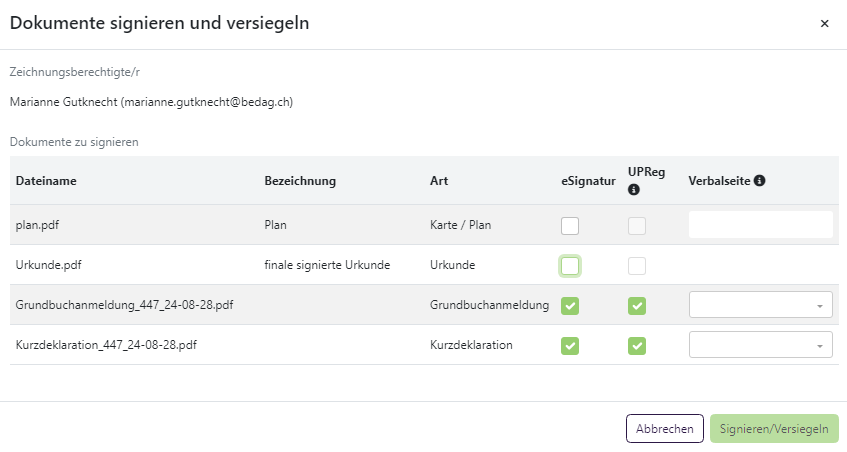Screen dimensions: 847x452
Task: Close the dialog with the X icon
Action: point(824,24)
